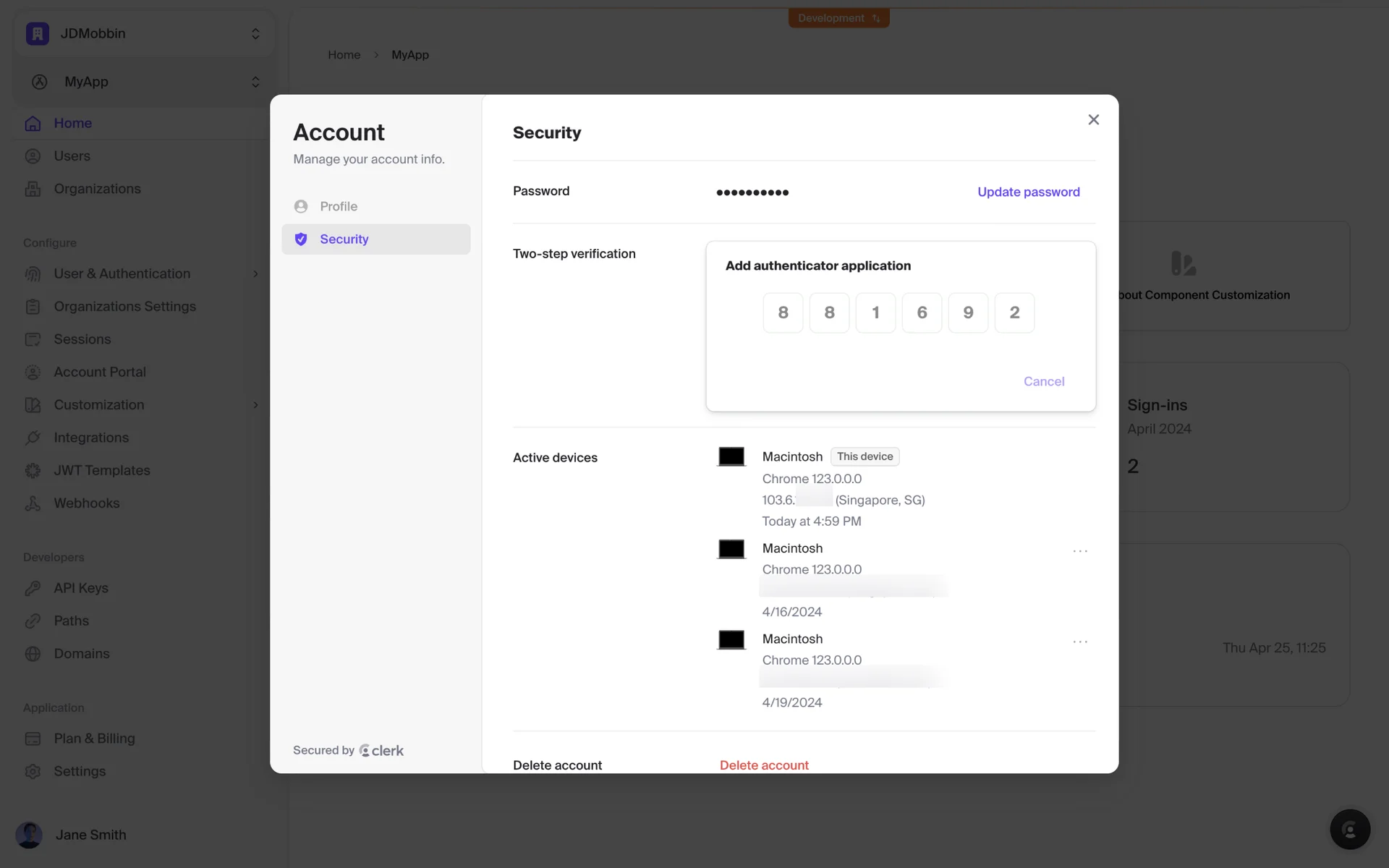Click the Delete account link
The height and width of the screenshot is (868, 1389).
click(x=764, y=765)
